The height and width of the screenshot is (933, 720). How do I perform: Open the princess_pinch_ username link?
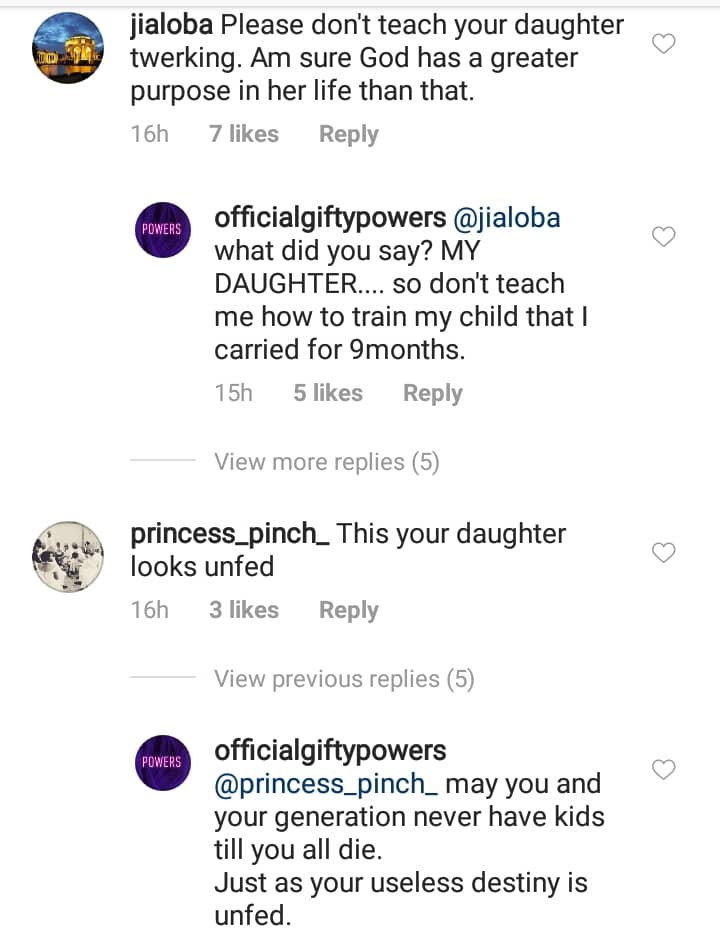click(230, 534)
